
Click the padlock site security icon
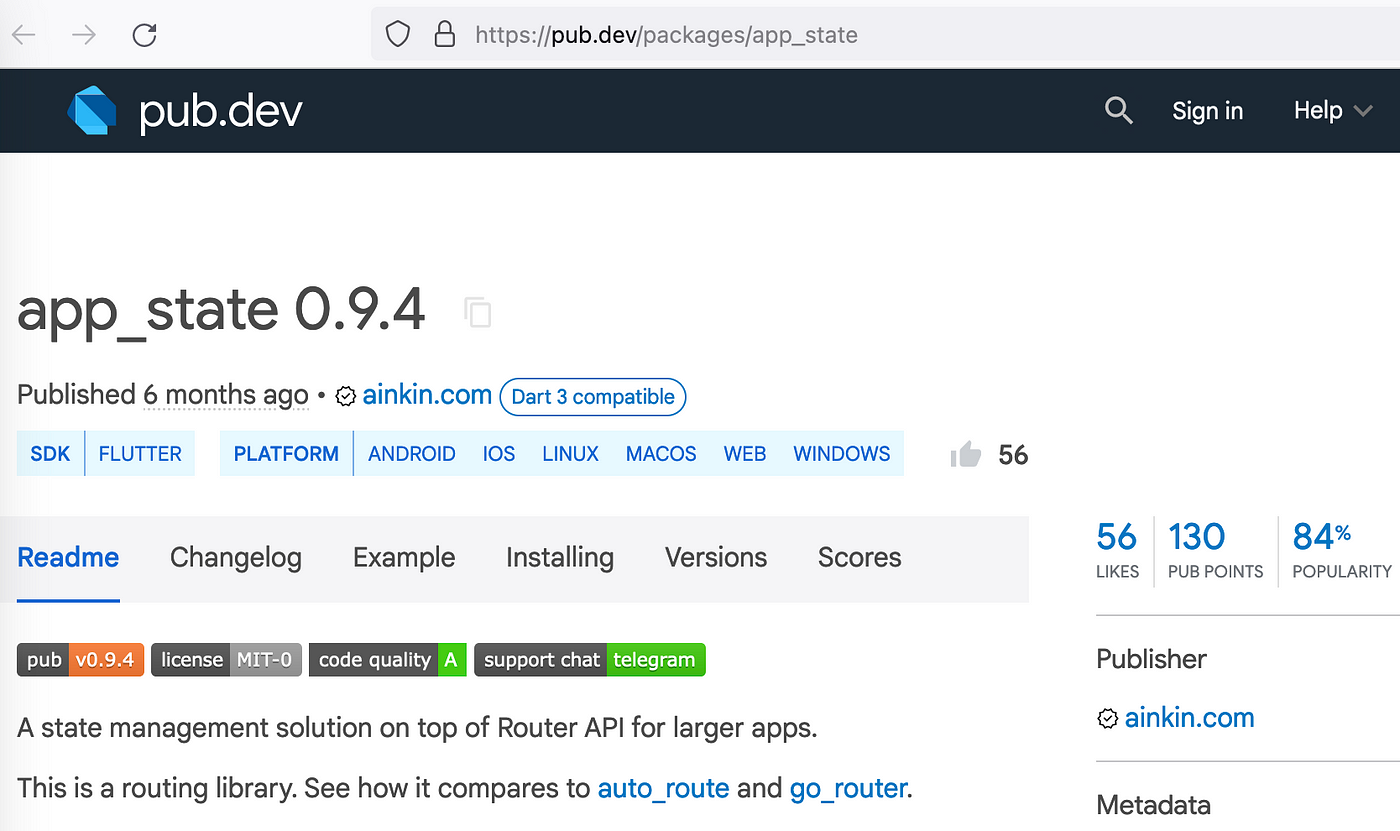tap(445, 35)
